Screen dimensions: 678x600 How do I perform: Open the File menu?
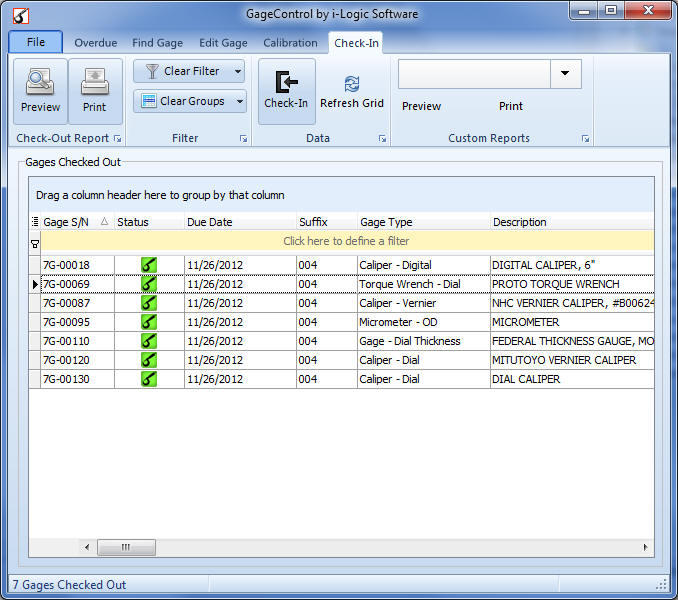[x=35, y=43]
